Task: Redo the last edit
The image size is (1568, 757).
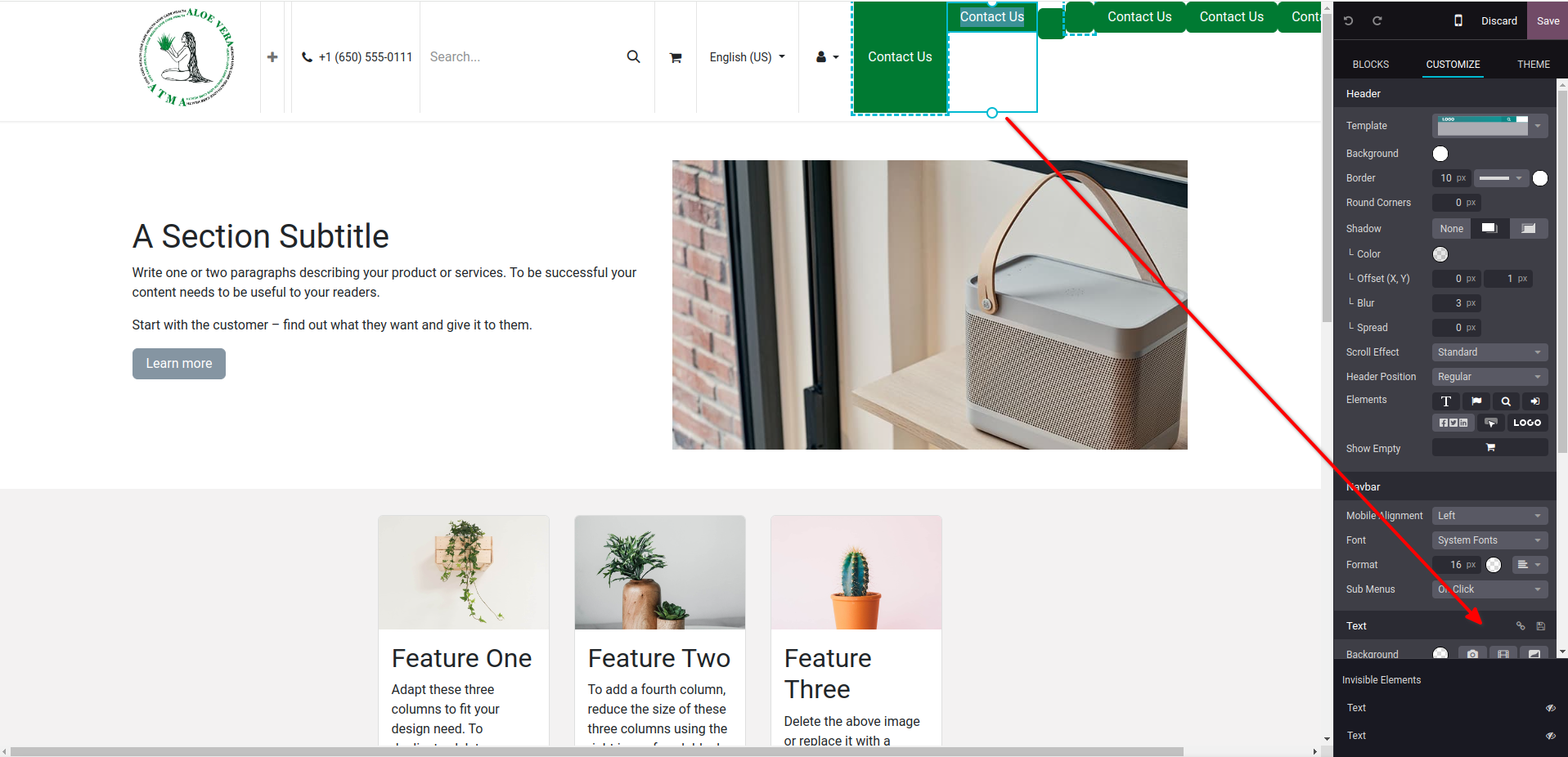Action: click(x=1377, y=20)
